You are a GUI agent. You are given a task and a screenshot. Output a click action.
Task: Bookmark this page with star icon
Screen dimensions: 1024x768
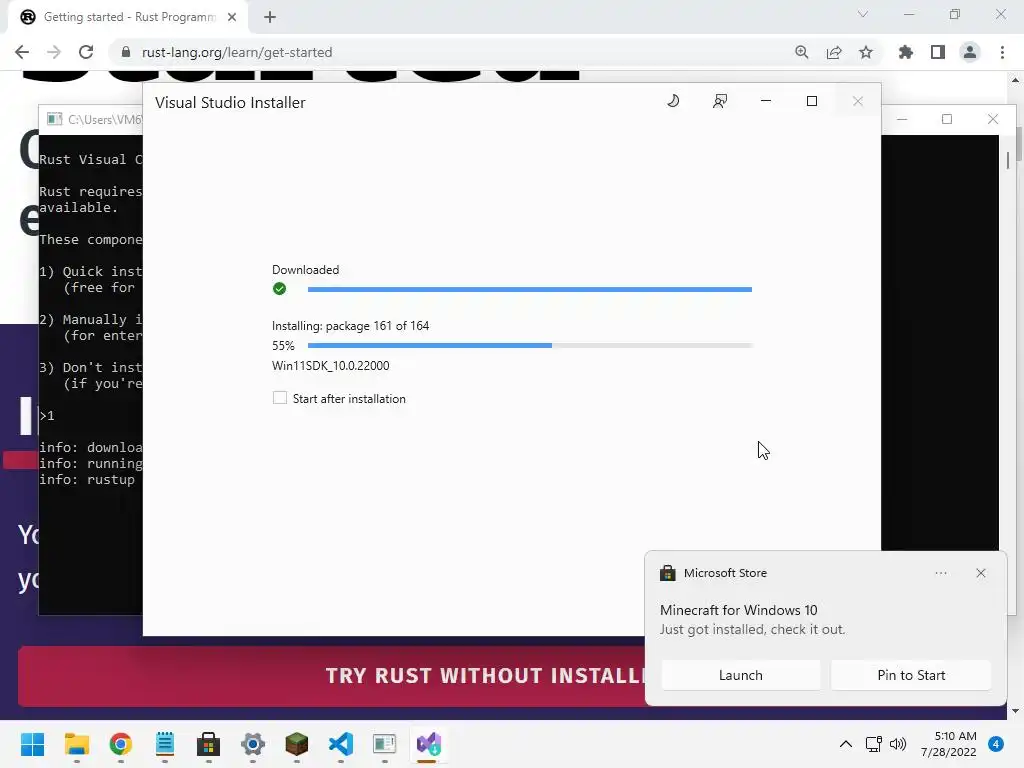(x=866, y=52)
